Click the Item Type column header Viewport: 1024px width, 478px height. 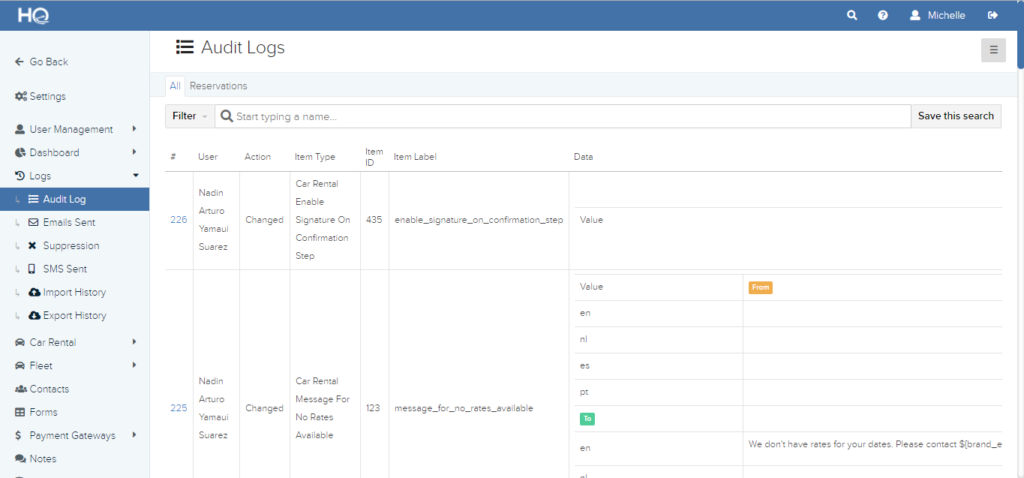(315, 157)
